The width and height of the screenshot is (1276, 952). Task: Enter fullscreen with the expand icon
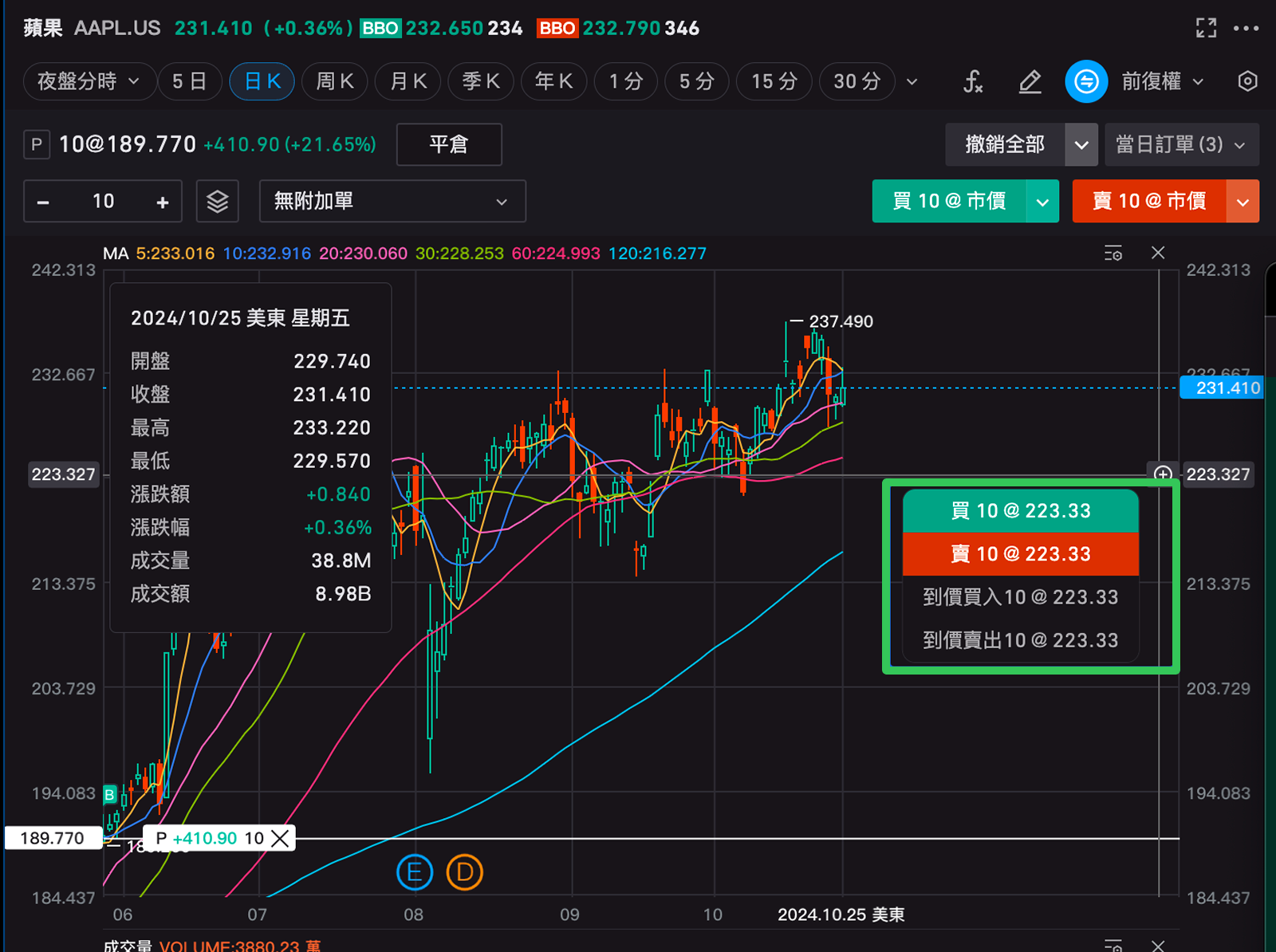point(1206,29)
